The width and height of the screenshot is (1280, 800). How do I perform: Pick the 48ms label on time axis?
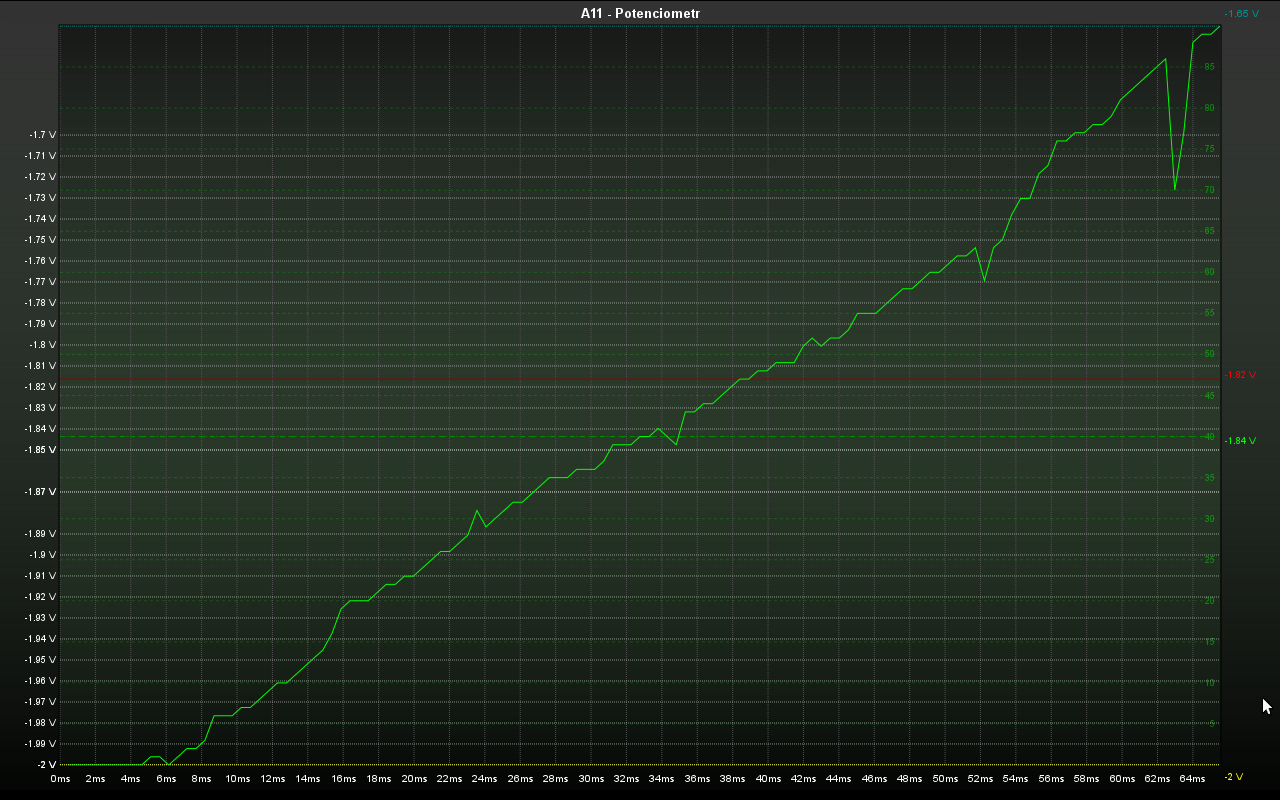coord(909,779)
